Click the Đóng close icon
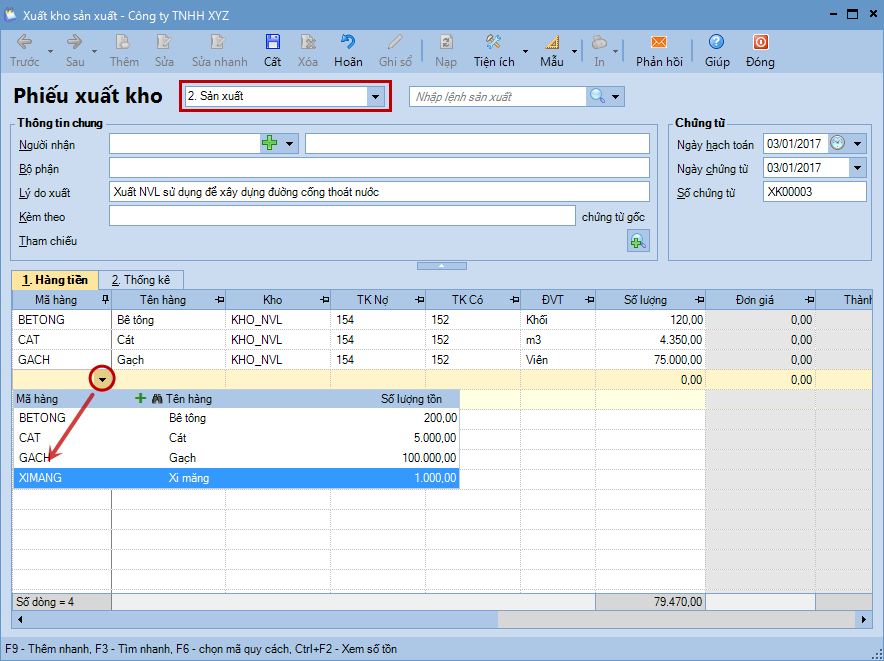The width and height of the screenshot is (884, 661). point(760,42)
